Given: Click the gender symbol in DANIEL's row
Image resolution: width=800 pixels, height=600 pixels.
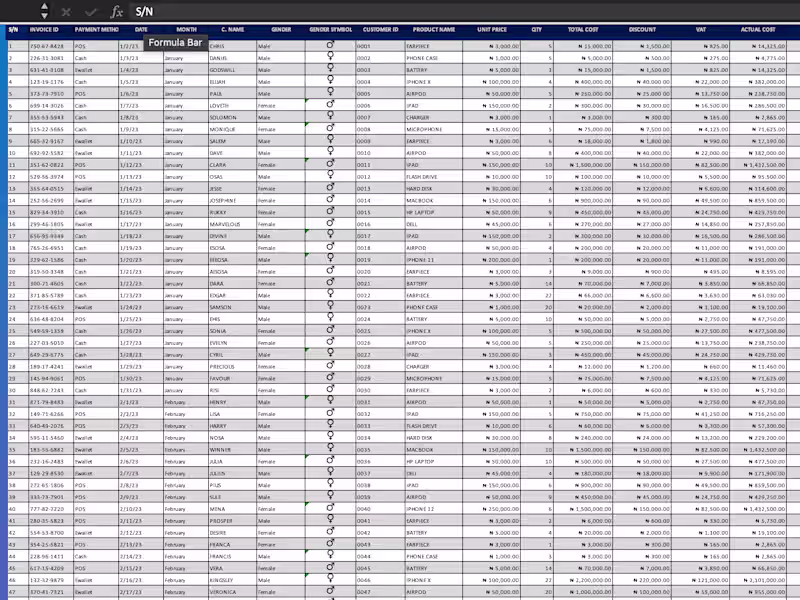Looking at the screenshot, I should coord(331,56).
